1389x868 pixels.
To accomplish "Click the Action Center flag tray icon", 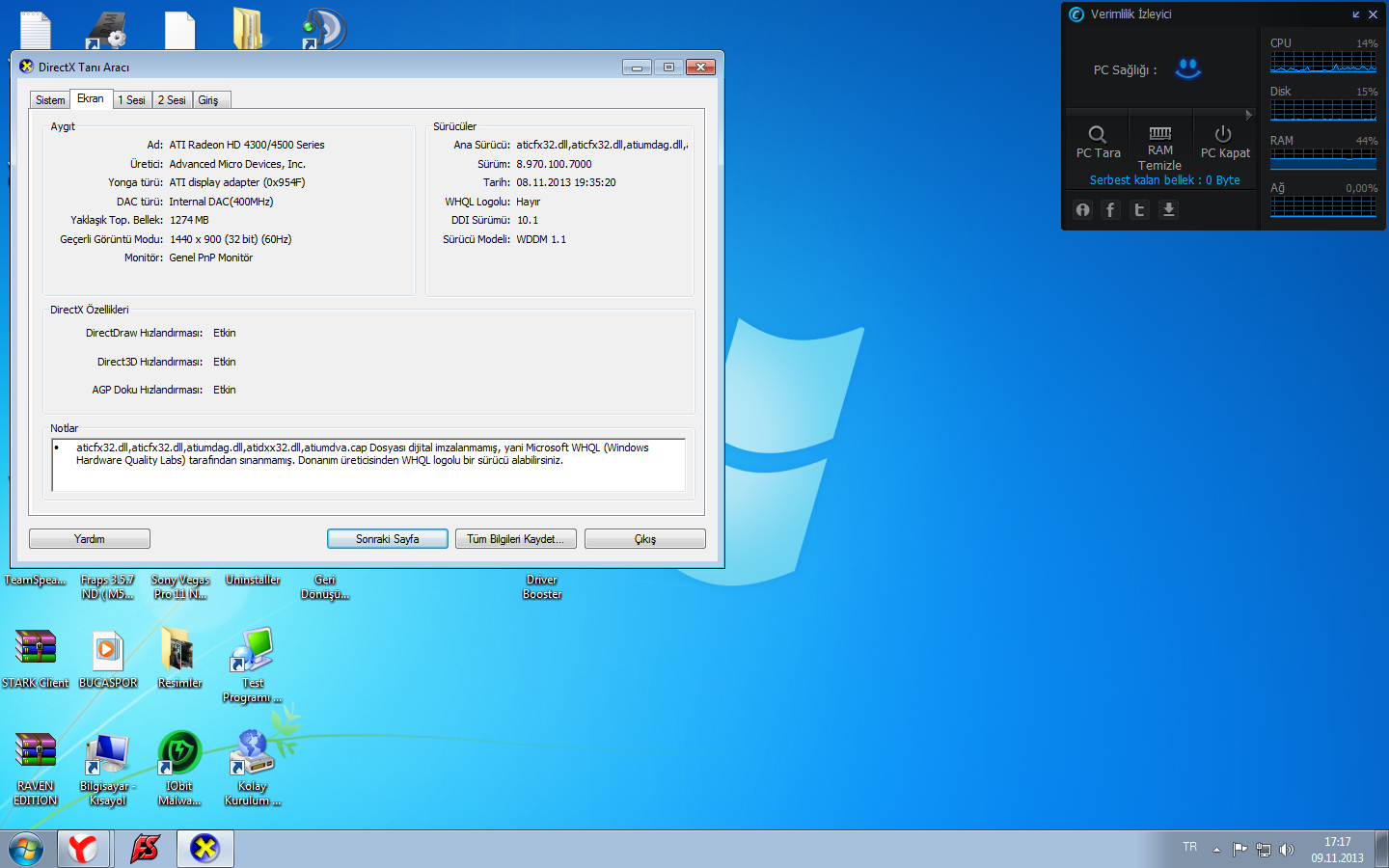I will (1239, 850).
